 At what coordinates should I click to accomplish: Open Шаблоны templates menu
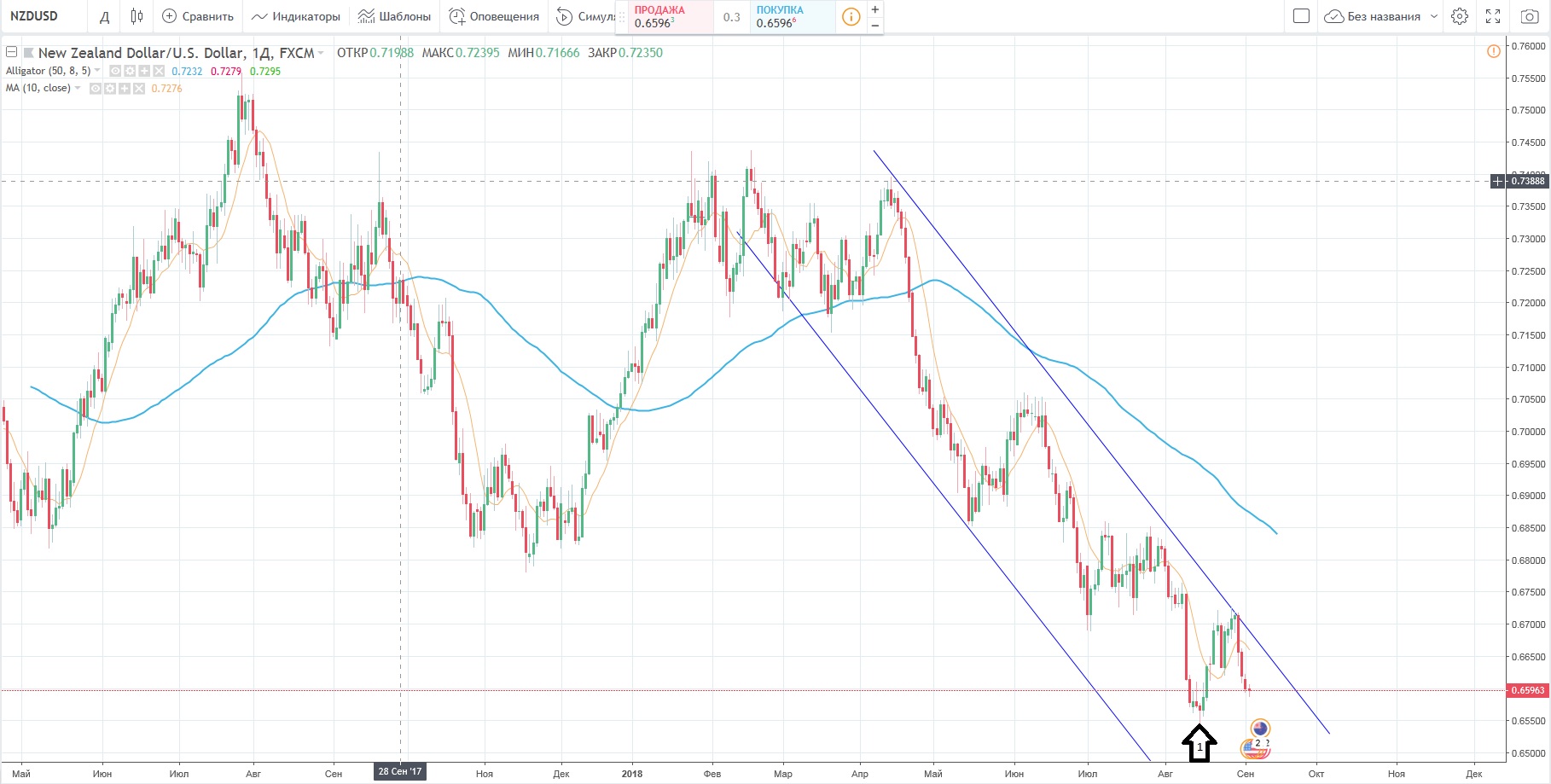394,16
